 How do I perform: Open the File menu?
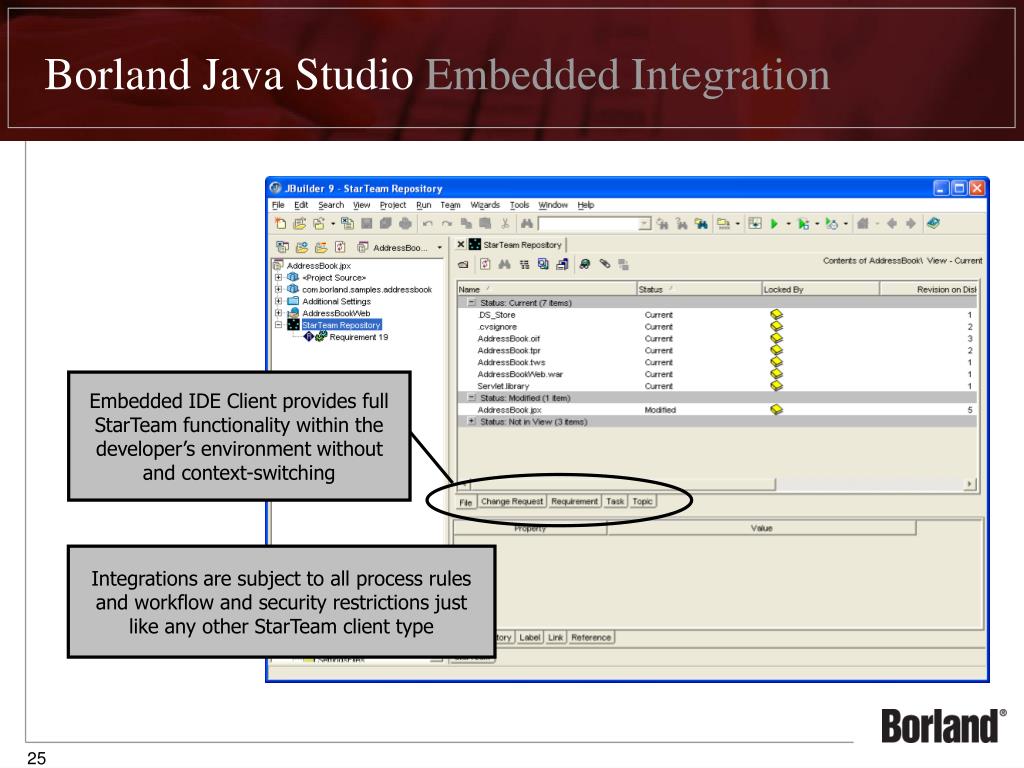[x=278, y=204]
